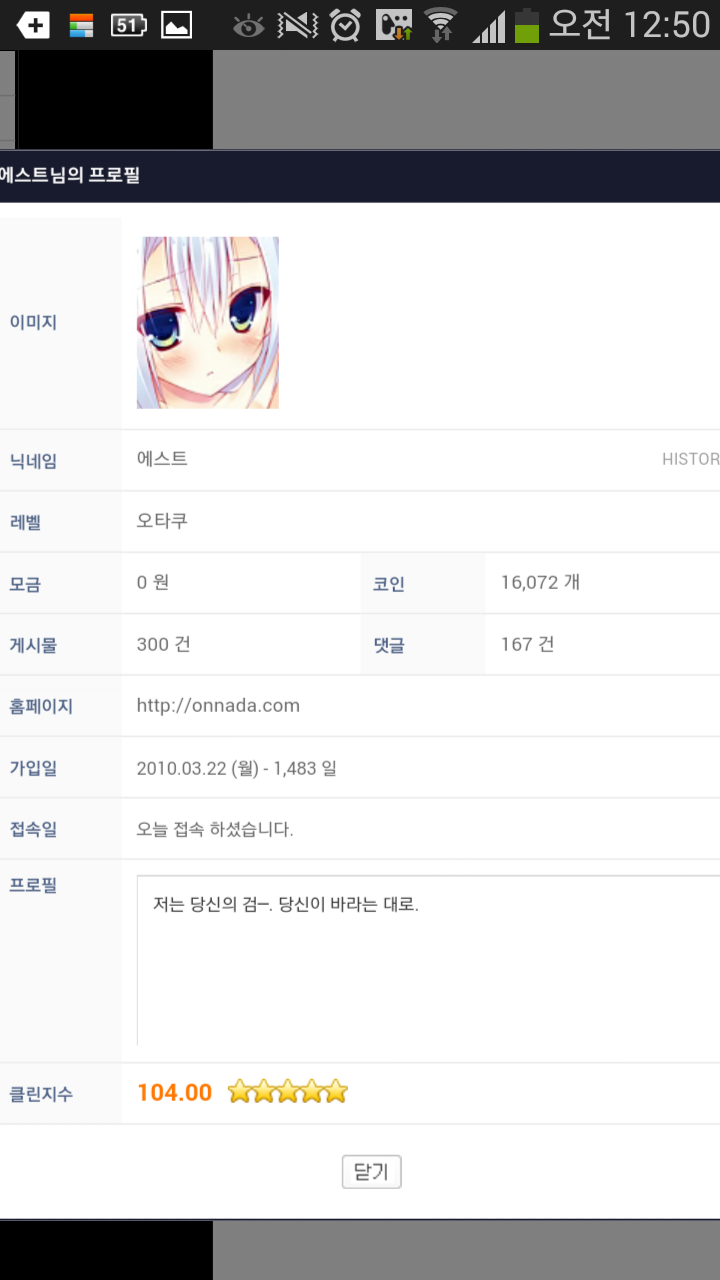This screenshot has width=720, height=1280.
Task: Open the anime avatar profile image
Action: [208, 322]
